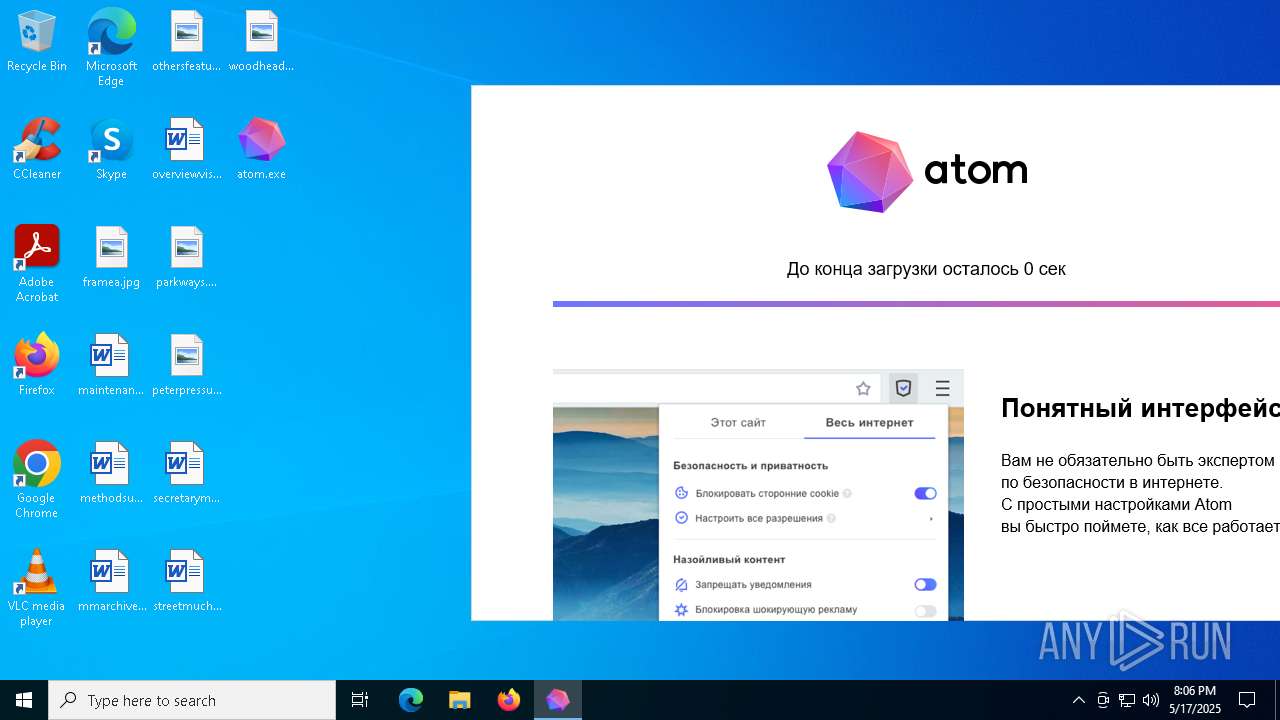This screenshot has width=1280, height=720.
Task: Click the taskbar search box
Action: (192, 700)
